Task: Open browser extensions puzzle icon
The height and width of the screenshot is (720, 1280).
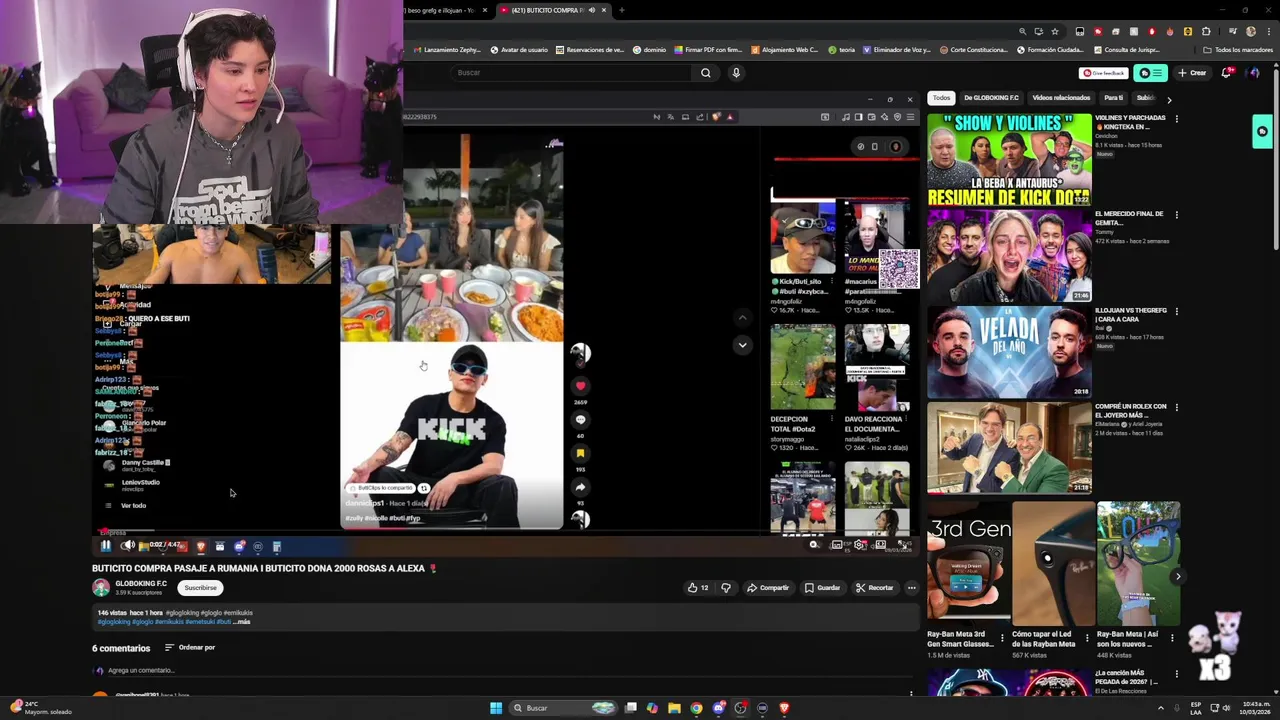Action: coord(1205,31)
